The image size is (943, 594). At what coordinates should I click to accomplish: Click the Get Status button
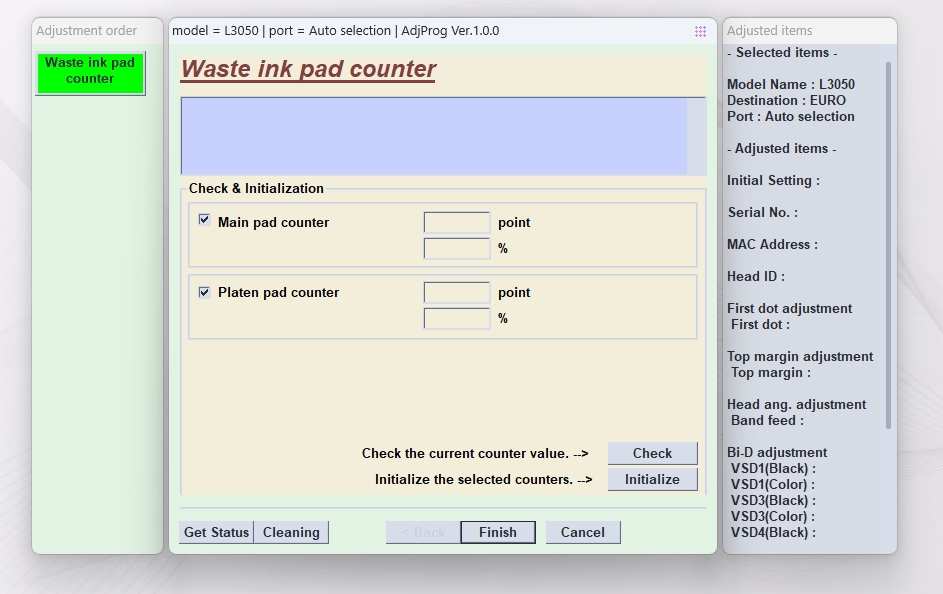click(x=216, y=532)
